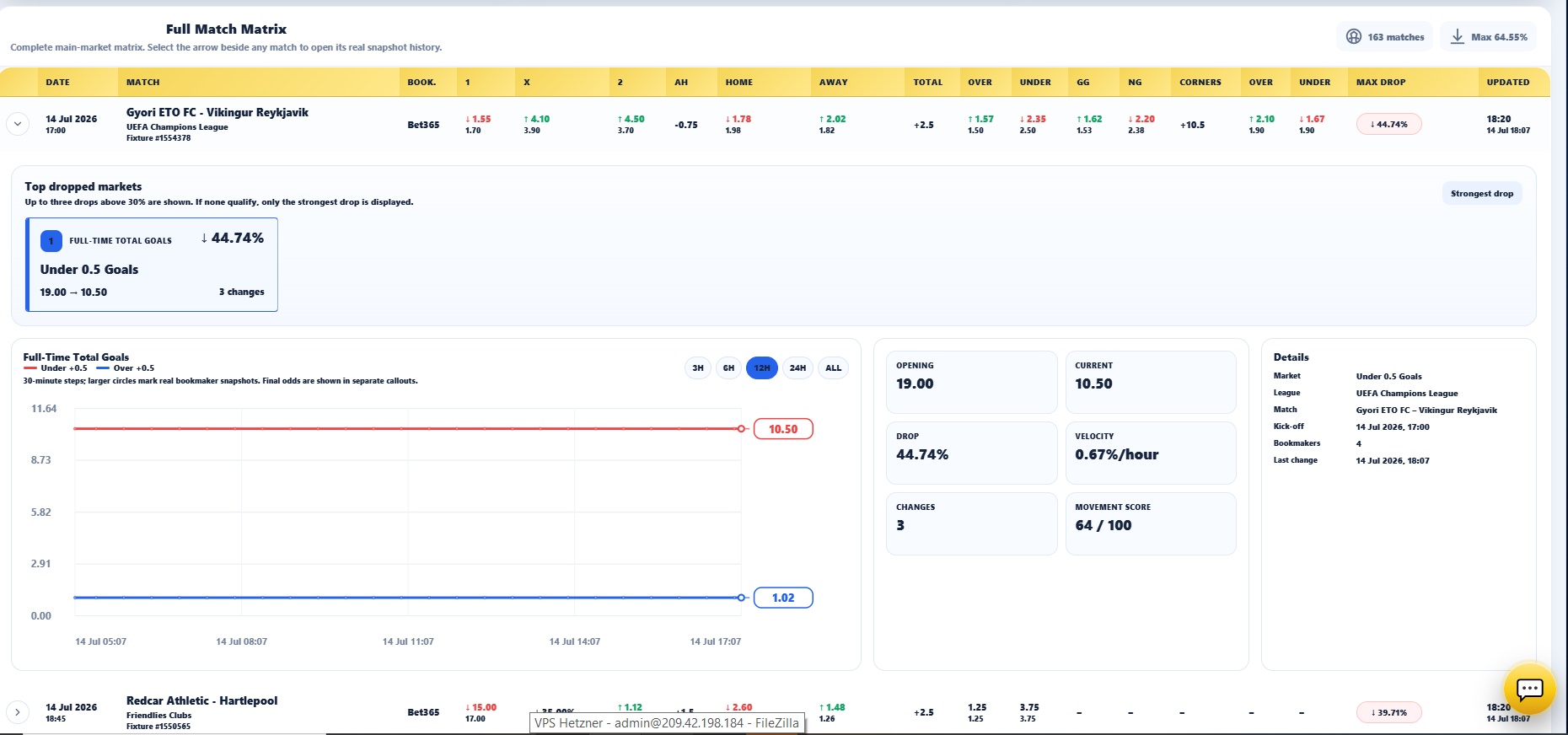The width and height of the screenshot is (1568, 735).
Task: Click the GG odds 1.62 value
Action: pos(1089,119)
